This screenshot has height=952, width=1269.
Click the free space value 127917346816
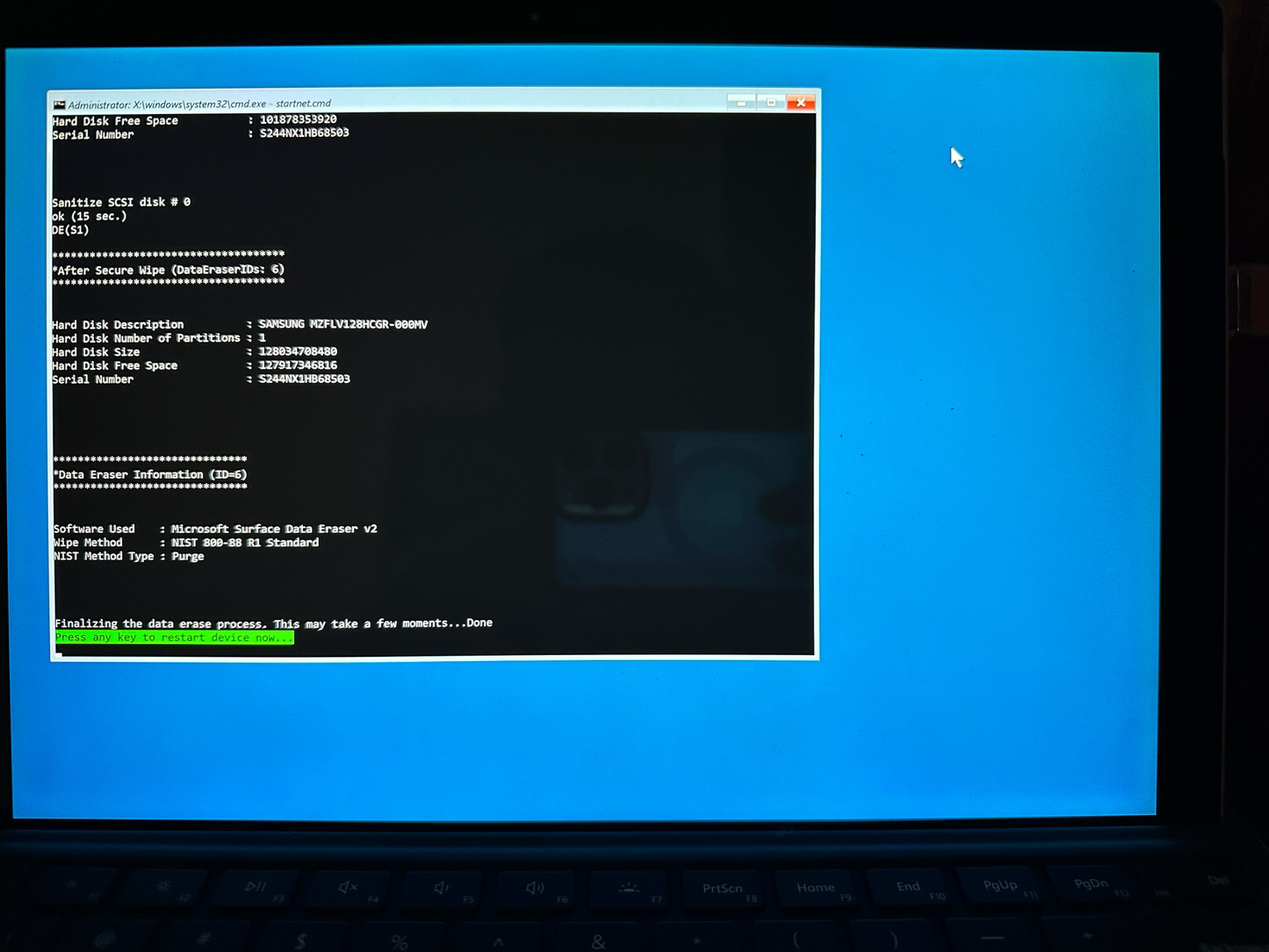pos(298,365)
